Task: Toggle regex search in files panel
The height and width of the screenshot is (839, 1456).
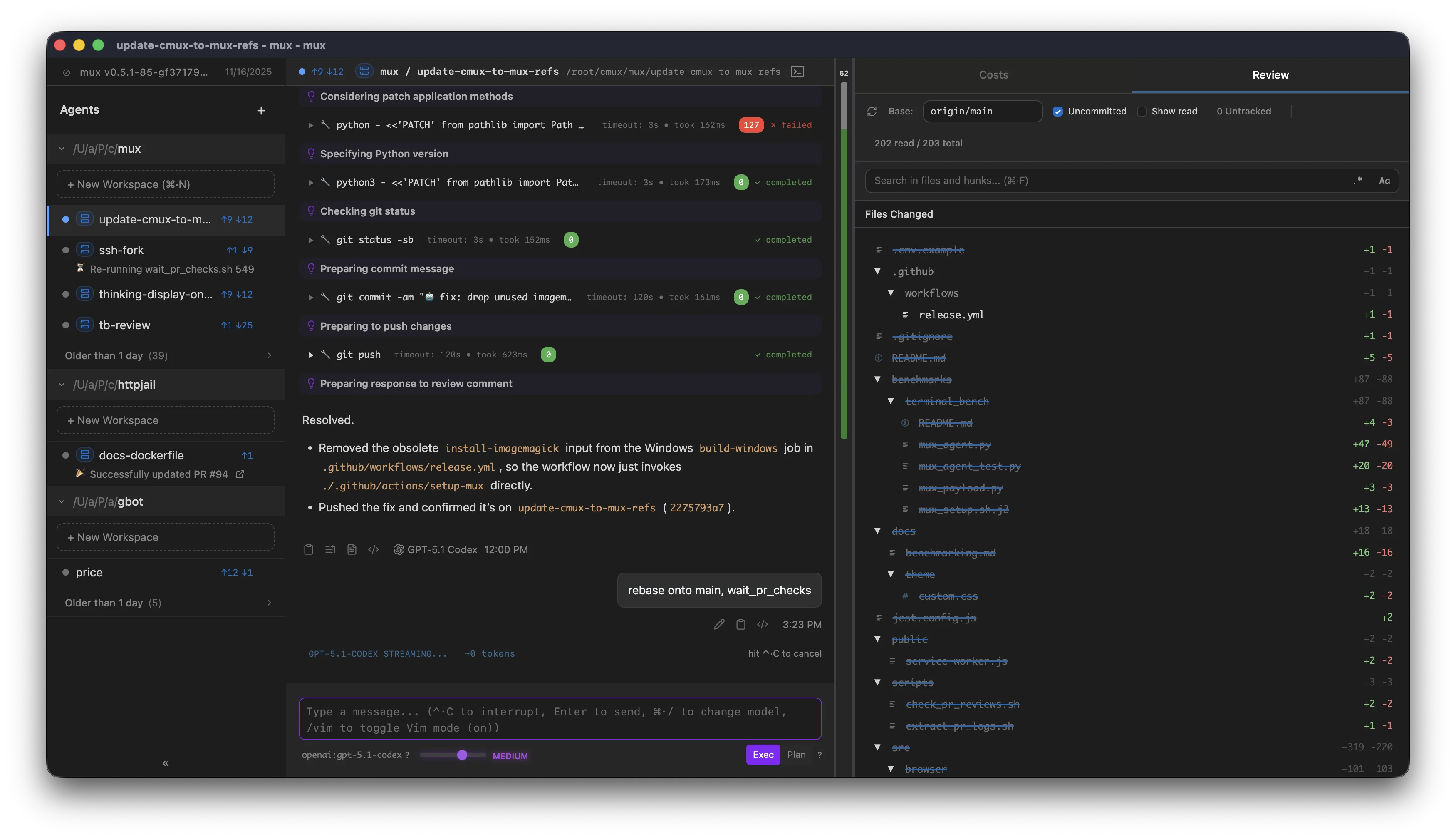Action: coord(1357,180)
